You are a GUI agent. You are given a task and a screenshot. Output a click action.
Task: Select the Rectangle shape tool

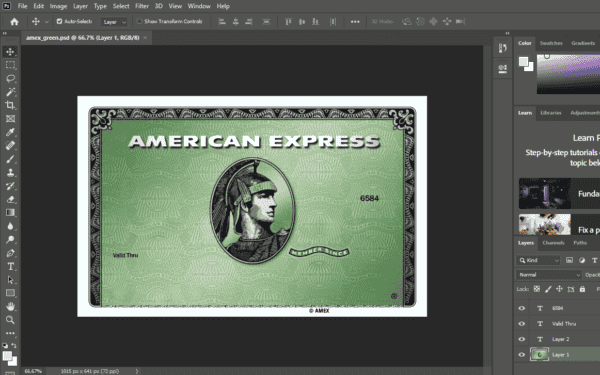tap(10, 293)
